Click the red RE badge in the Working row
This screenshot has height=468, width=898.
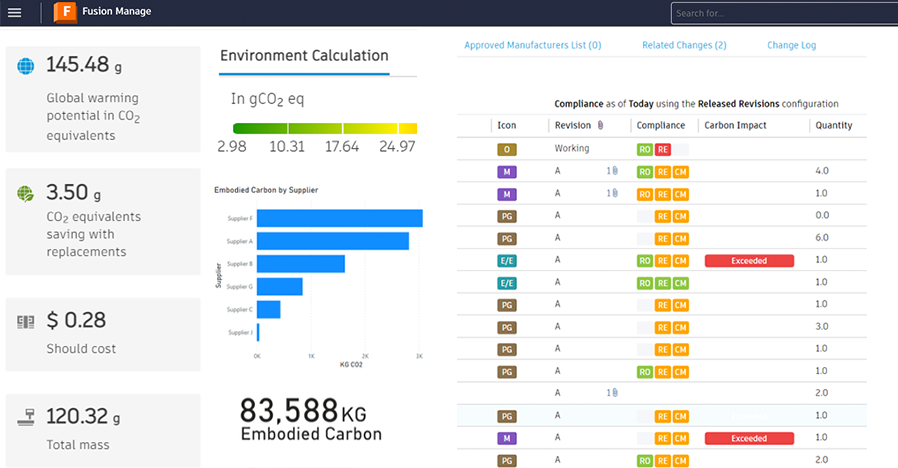pyautogui.click(x=663, y=149)
